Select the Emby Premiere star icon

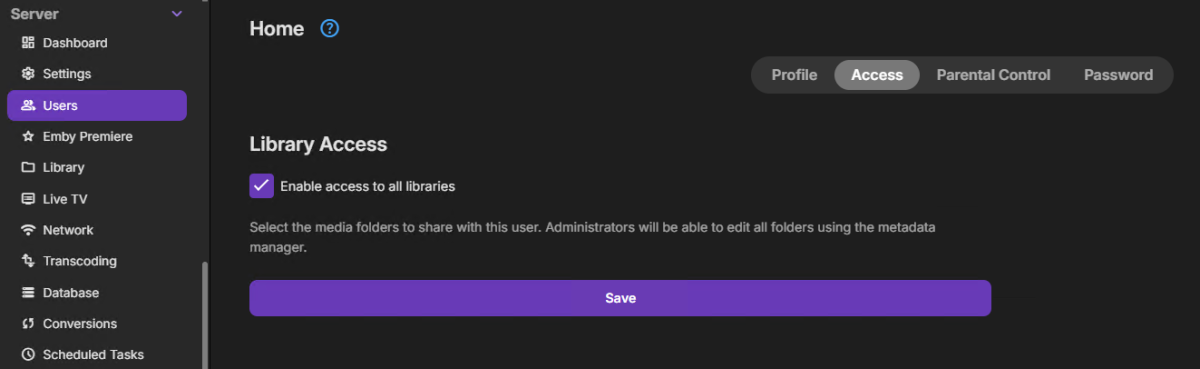click(28, 136)
